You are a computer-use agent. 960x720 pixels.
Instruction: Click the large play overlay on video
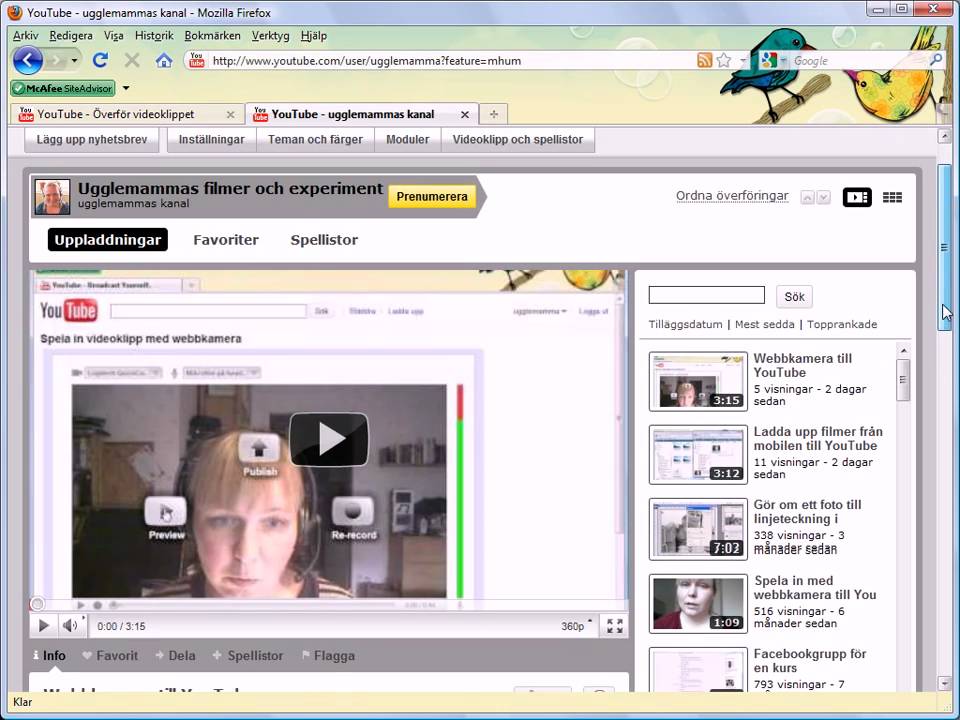[x=329, y=439]
